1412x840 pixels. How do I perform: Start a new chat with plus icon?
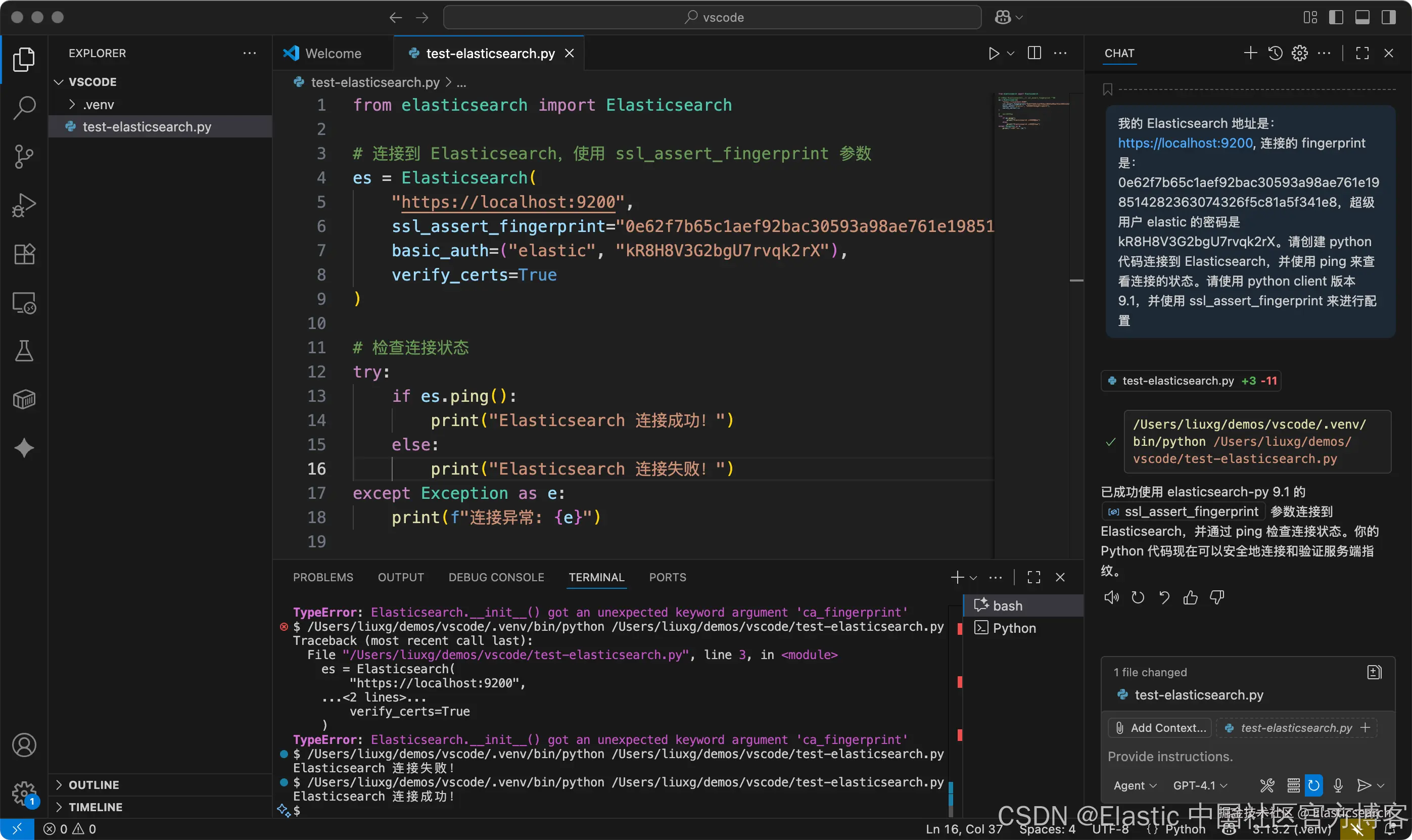pos(1250,53)
